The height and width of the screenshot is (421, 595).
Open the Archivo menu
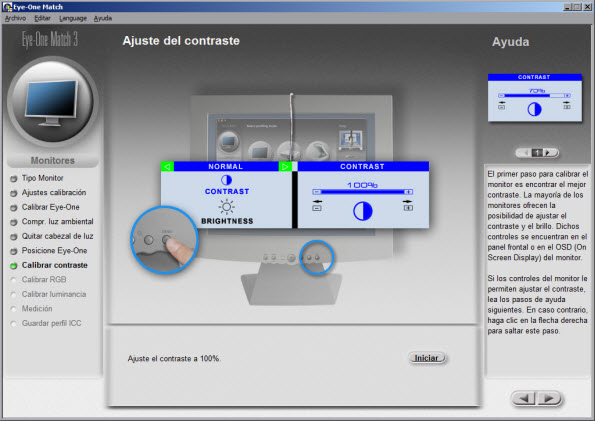point(15,18)
